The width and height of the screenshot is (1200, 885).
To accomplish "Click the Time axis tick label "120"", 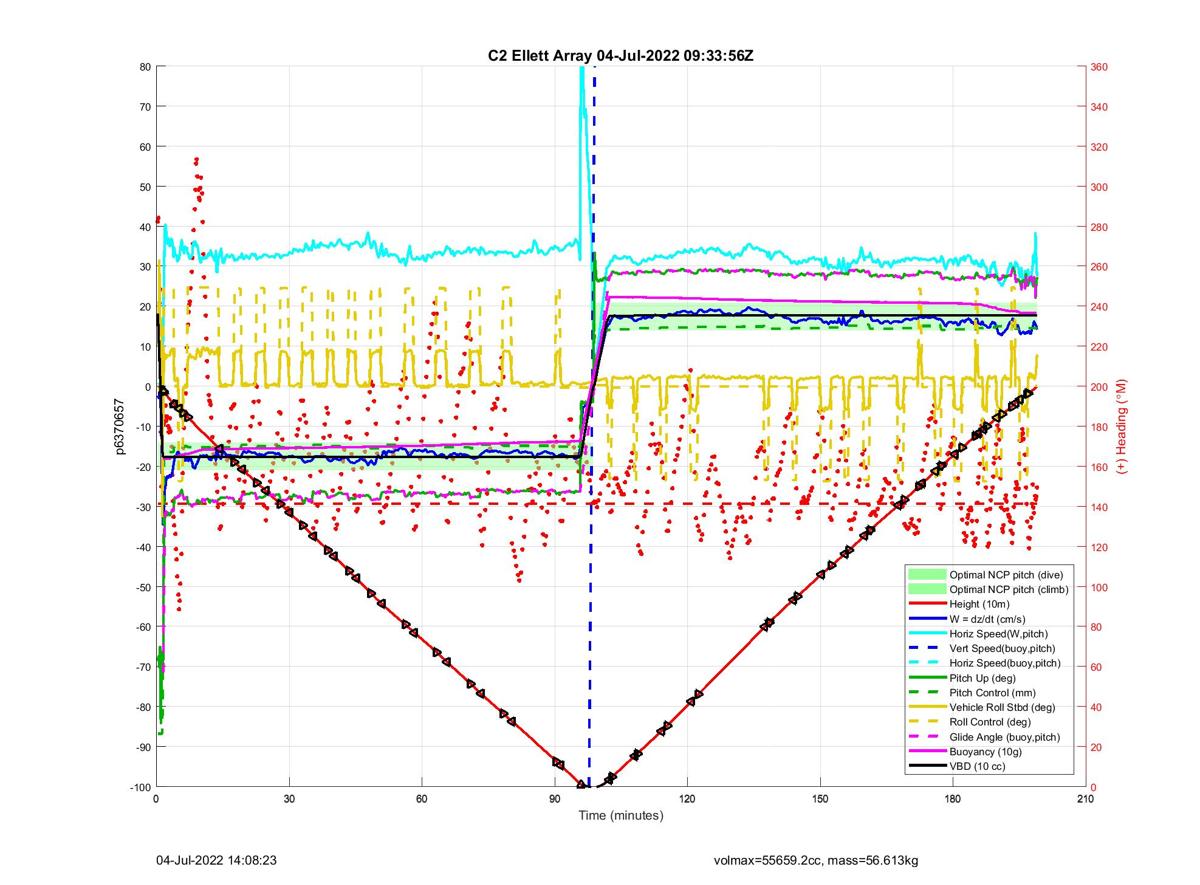I will (x=687, y=800).
